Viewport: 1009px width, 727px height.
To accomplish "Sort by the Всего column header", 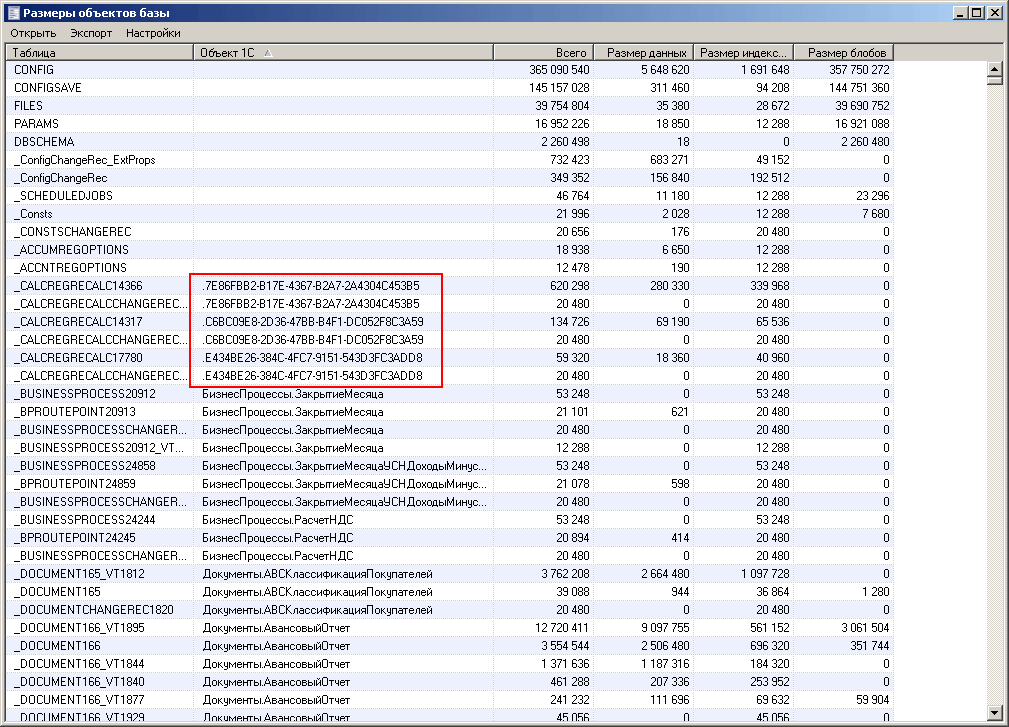I will tap(543, 53).
